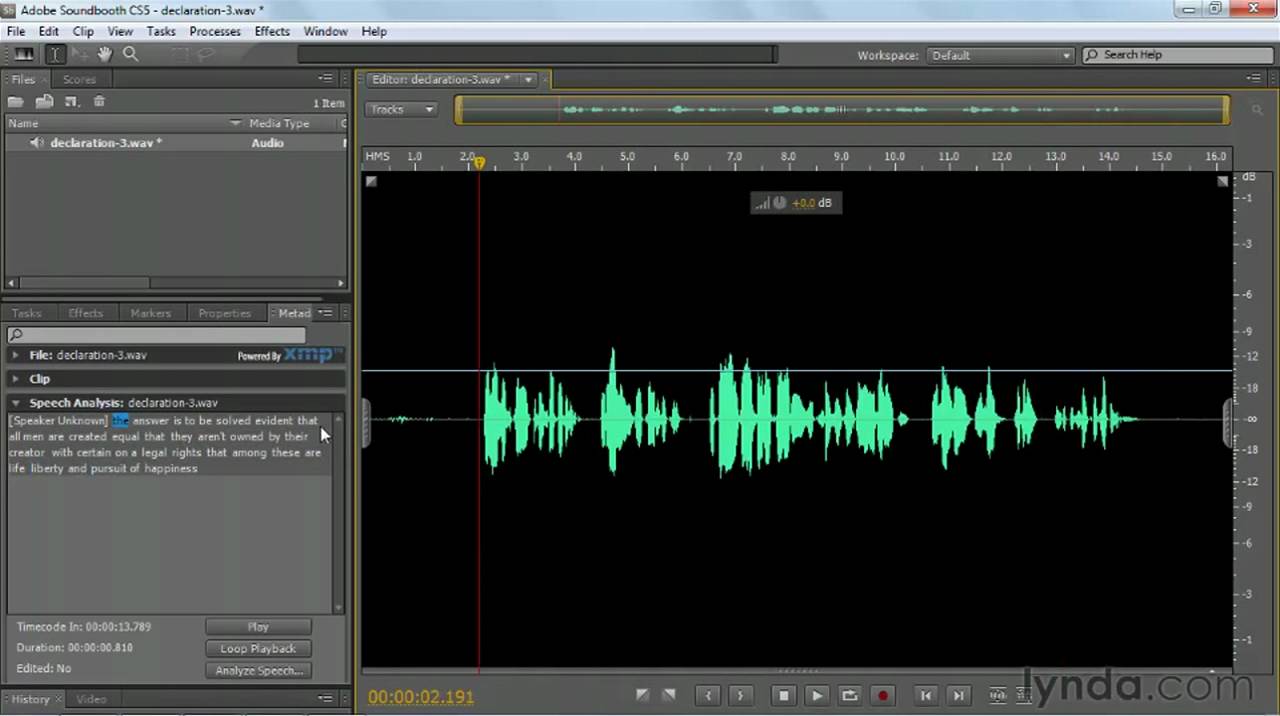This screenshot has width=1280, height=716.
Task: Click the metadata search field
Action: [x=156, y=335]
